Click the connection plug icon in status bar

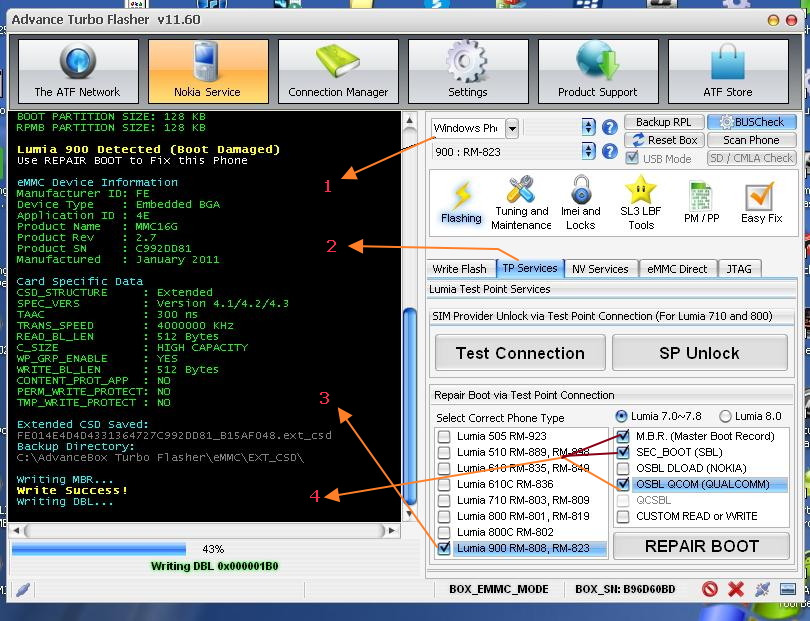(762, 589)
